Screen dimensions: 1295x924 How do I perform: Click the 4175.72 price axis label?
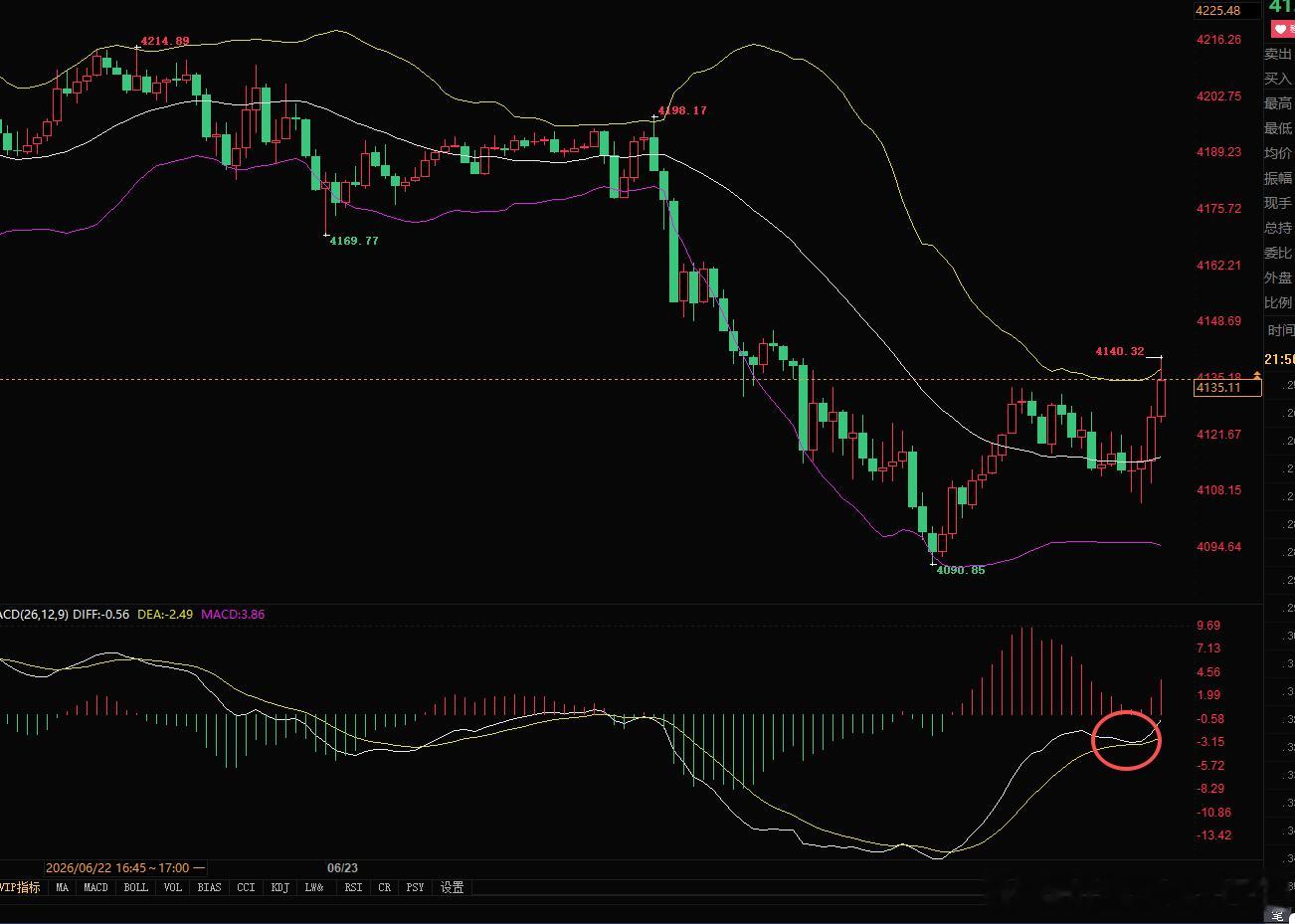pyautogui.click(x=1218, y=209)
